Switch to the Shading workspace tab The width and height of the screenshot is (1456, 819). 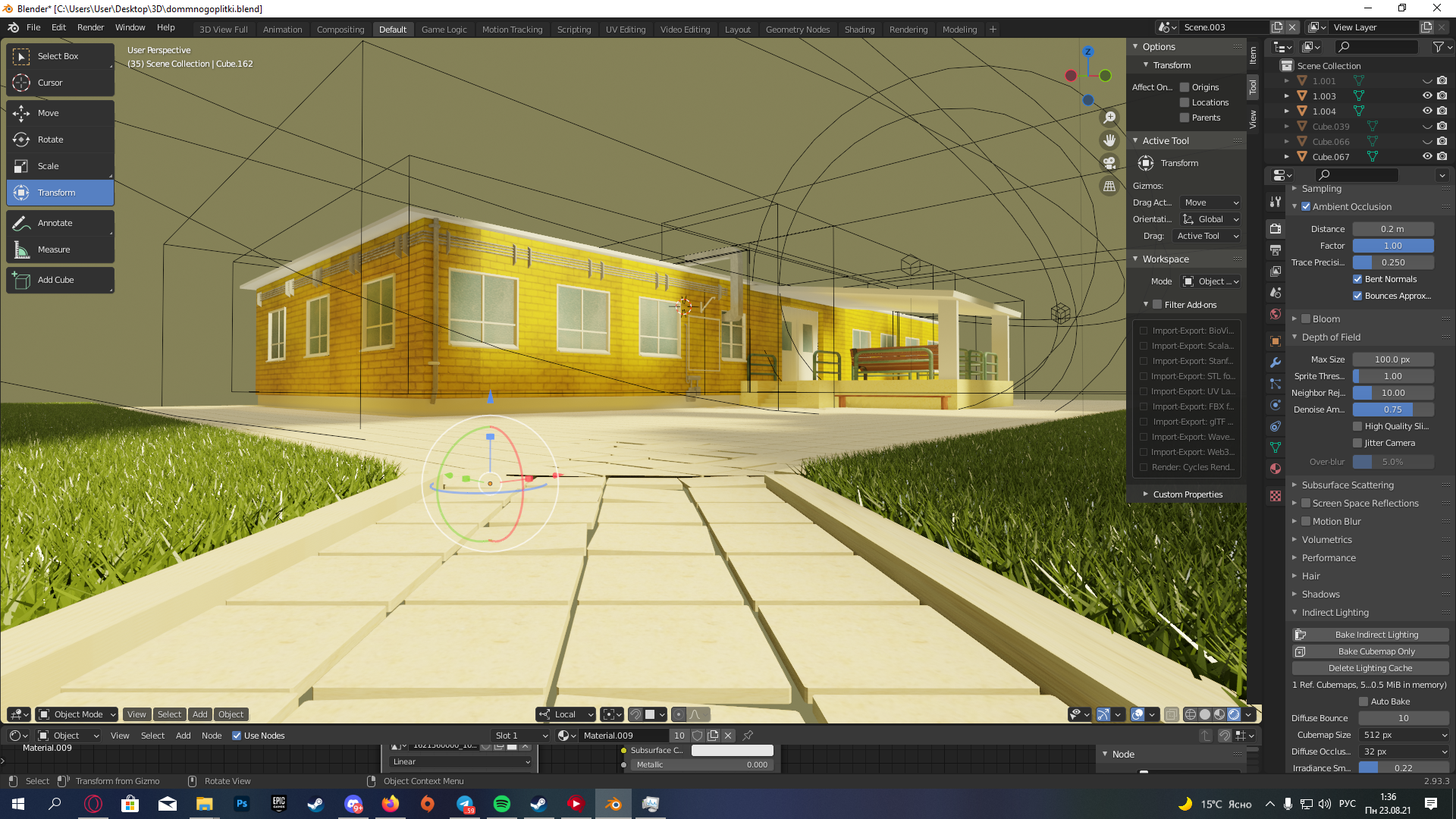[x=859, y=30]
